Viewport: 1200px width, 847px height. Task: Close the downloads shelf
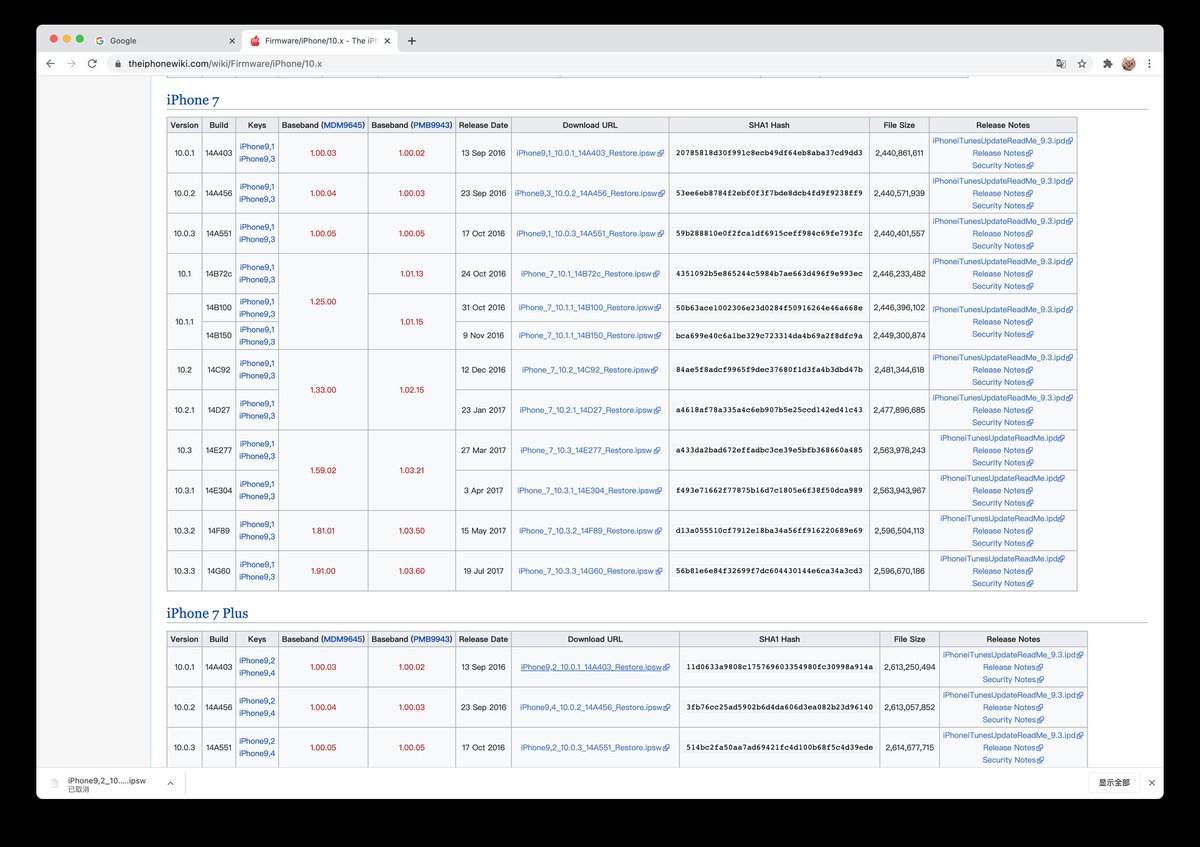pyautogui.click(x=1151, y=783)
